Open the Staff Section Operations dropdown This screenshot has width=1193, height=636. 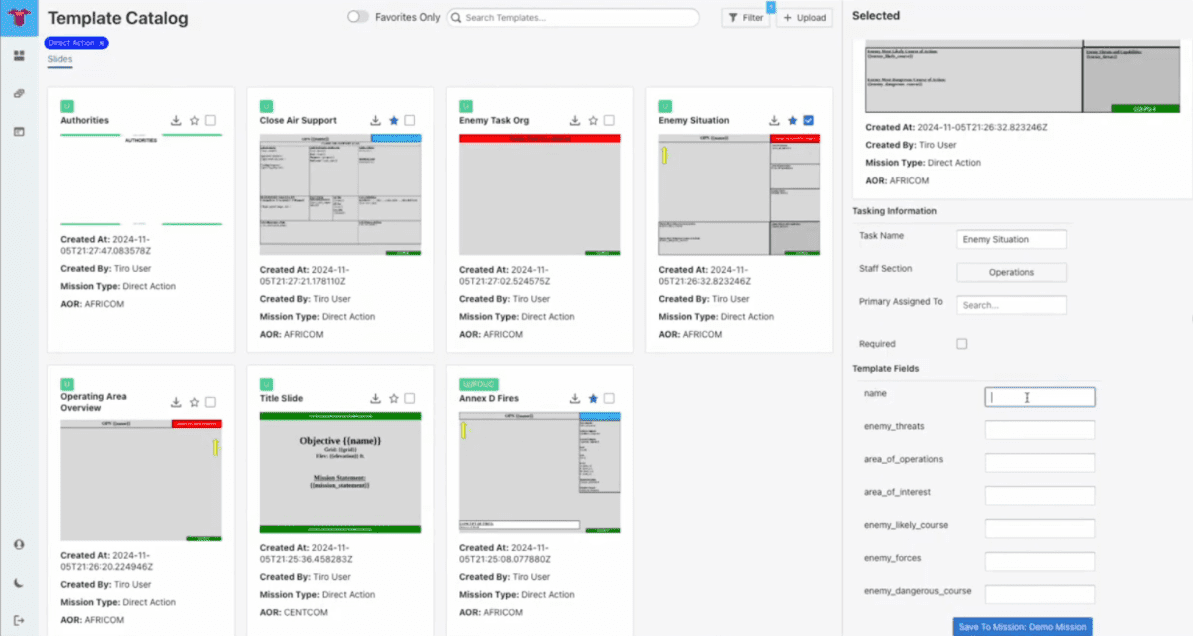coord(1011,272)
